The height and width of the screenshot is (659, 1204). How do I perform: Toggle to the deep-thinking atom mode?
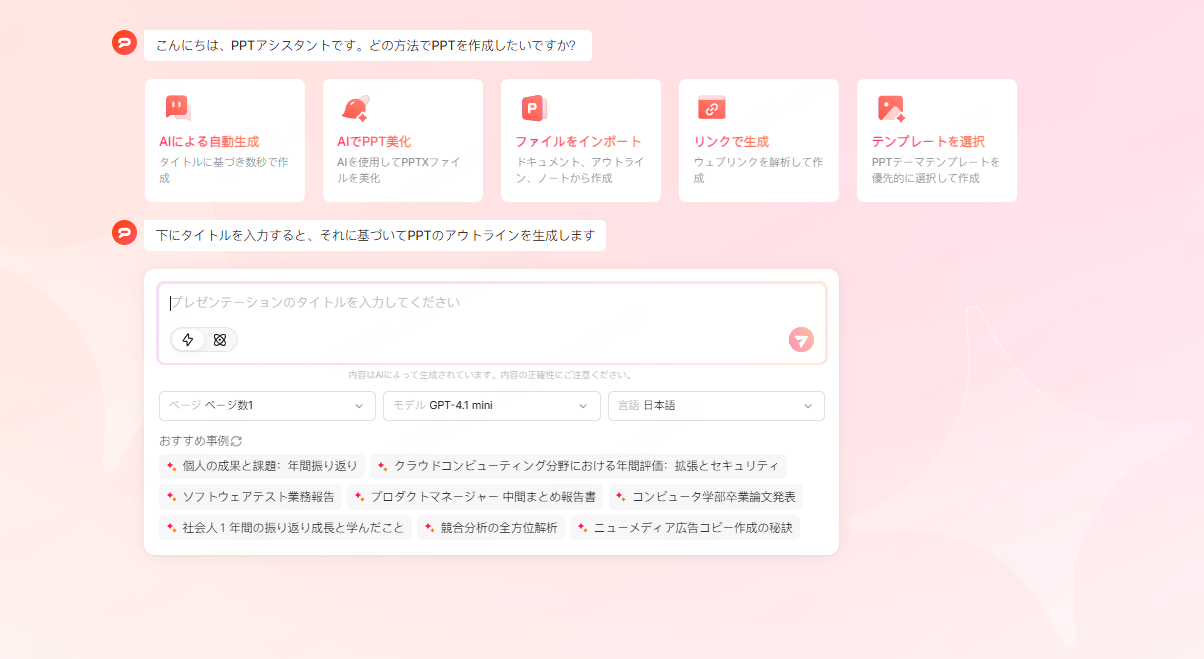click(219, 340)
